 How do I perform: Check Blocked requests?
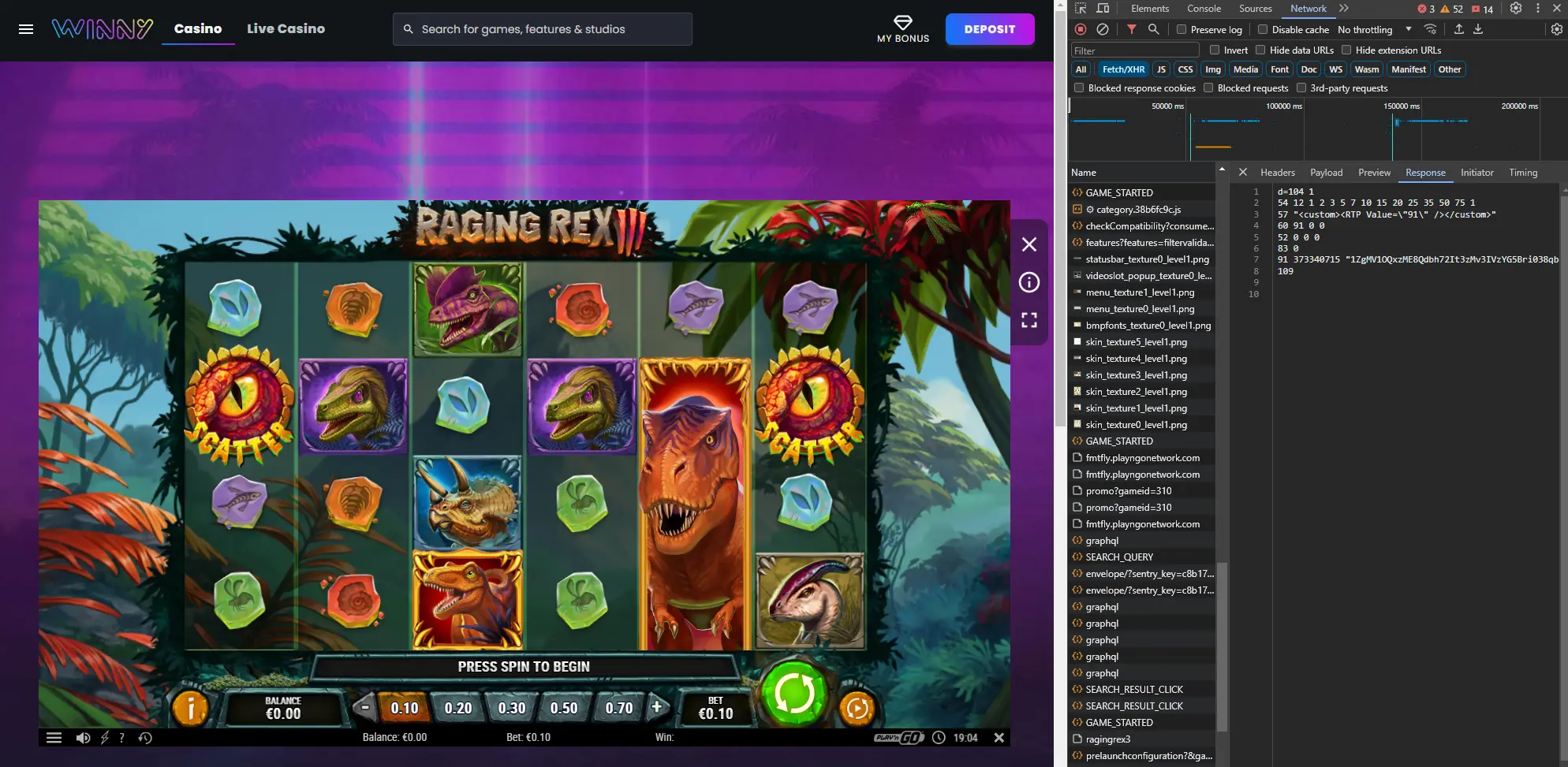point(1208,87)
